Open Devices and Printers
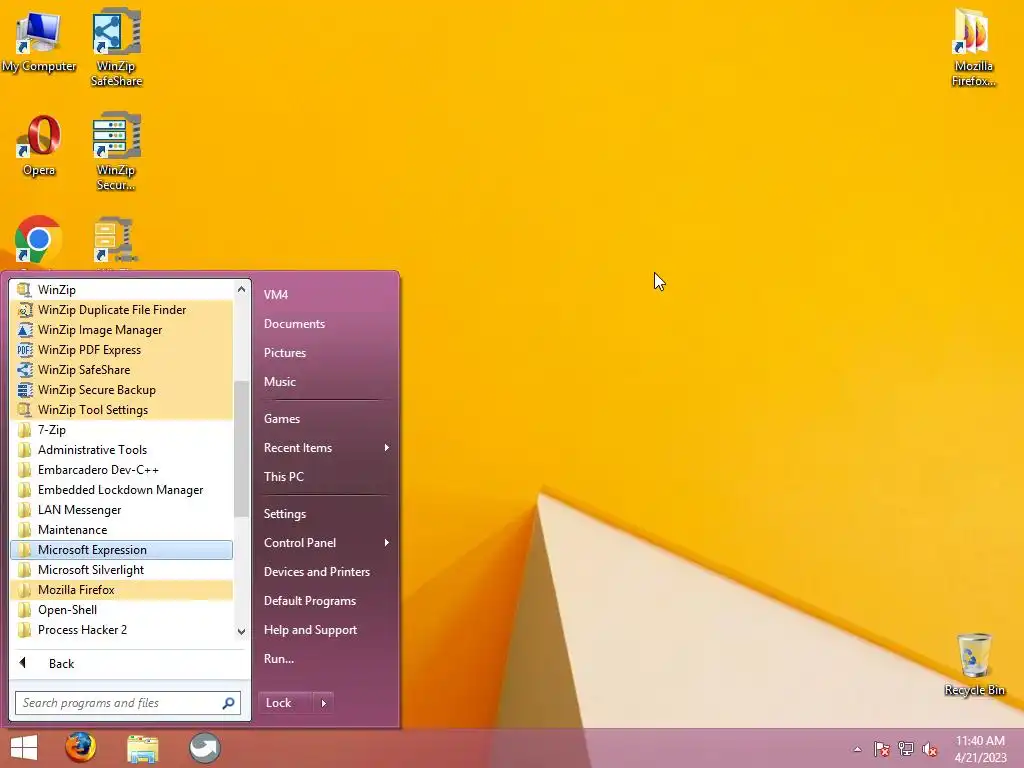Image resolution: width=1024 pixels, height=768 pixels. pyautogui.click(x=326, y=572)
